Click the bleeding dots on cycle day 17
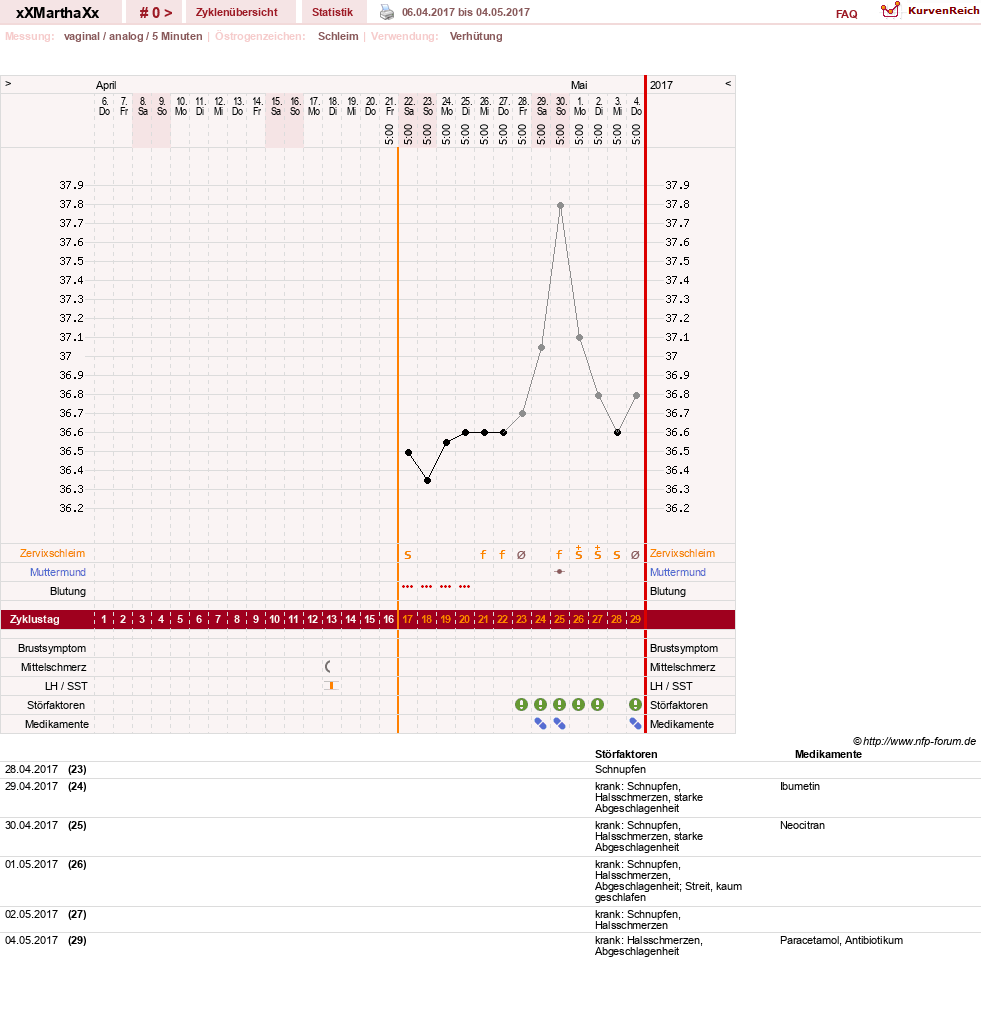981x1021 pixels. point(408,587)
